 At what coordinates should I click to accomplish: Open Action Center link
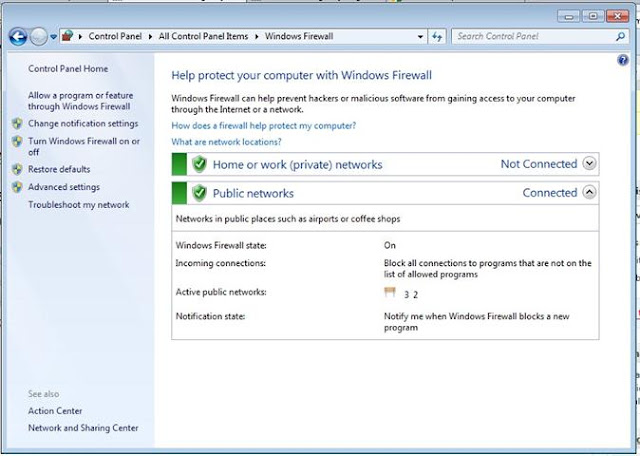[x=55, y=411]
